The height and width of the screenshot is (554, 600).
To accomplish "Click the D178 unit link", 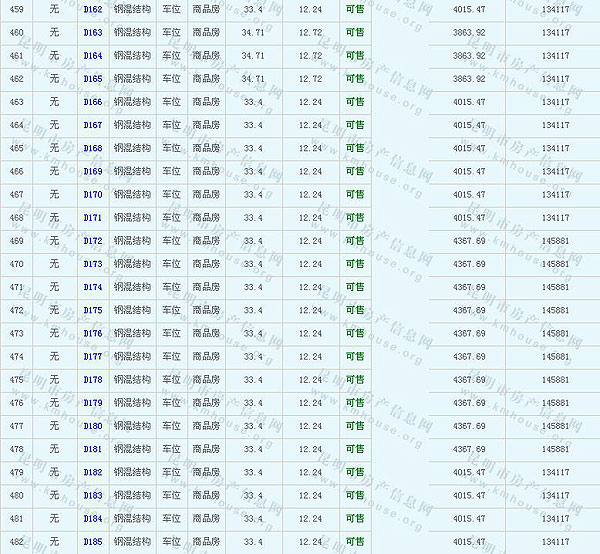I will (x=92, y=379).
